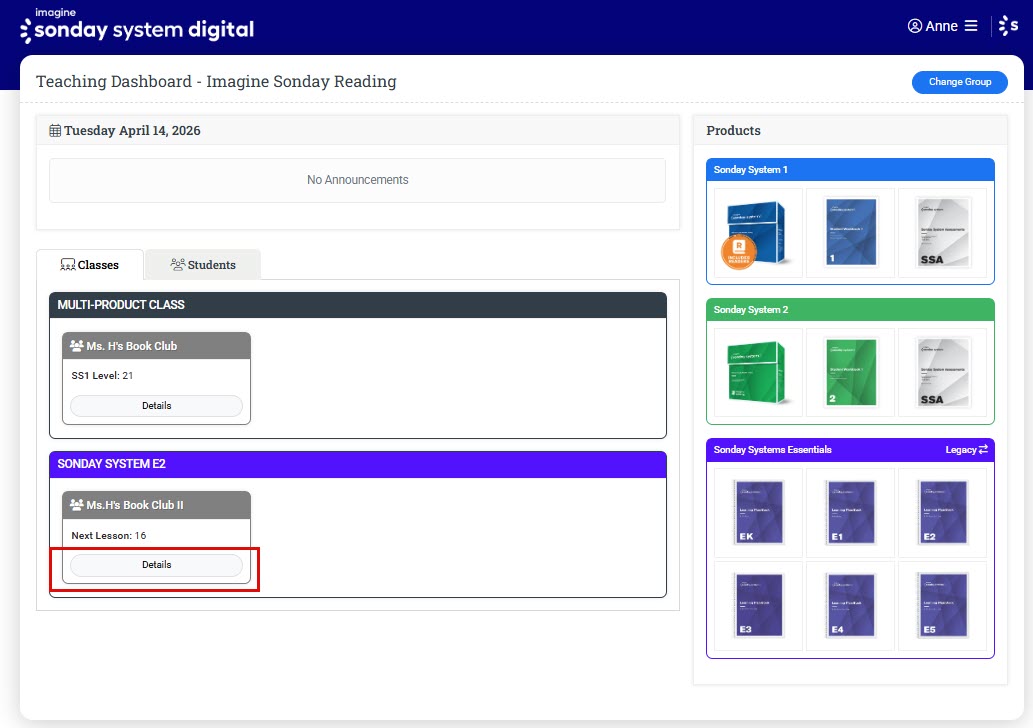Open Details for Ms. H's Book Club

point(156,406)
